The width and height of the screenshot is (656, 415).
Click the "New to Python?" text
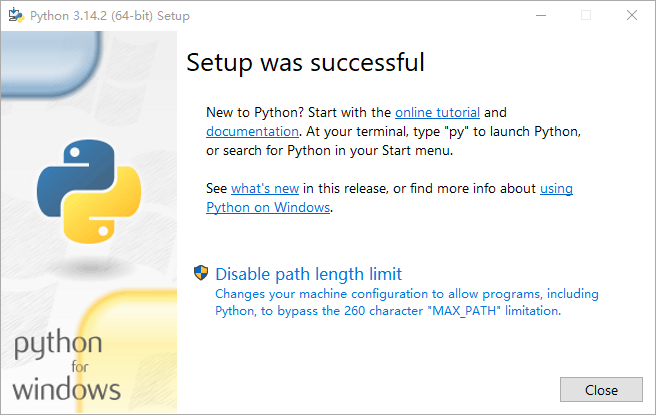pos(248,113)
